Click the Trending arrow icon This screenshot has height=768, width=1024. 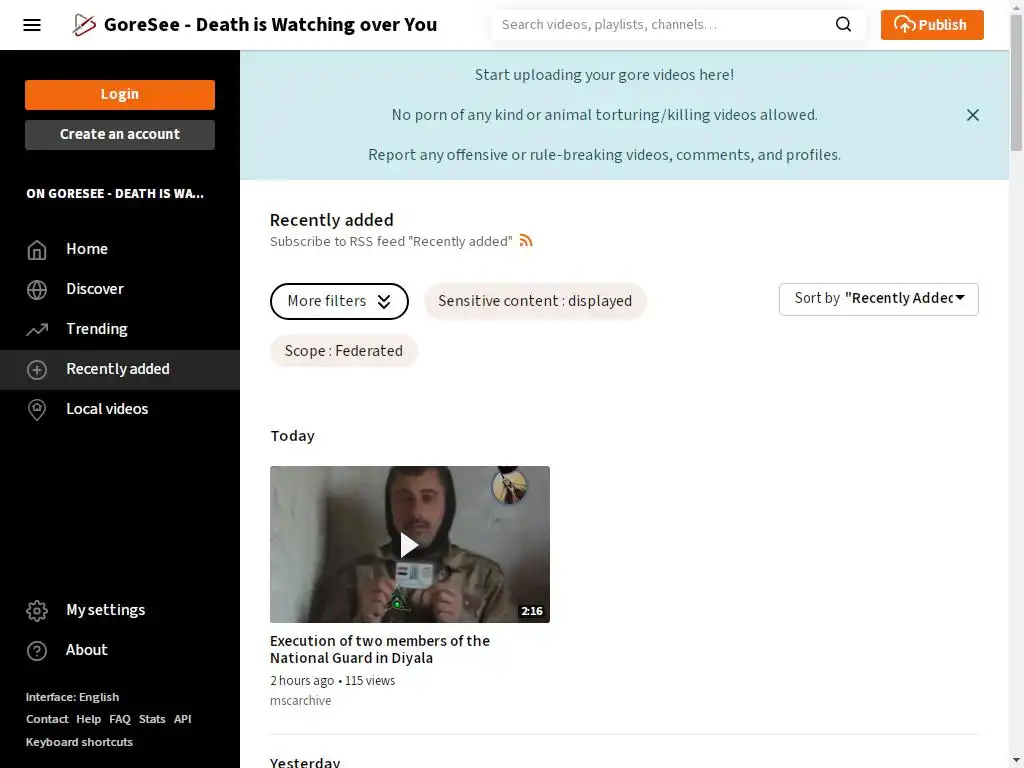(x=37, y=330)
